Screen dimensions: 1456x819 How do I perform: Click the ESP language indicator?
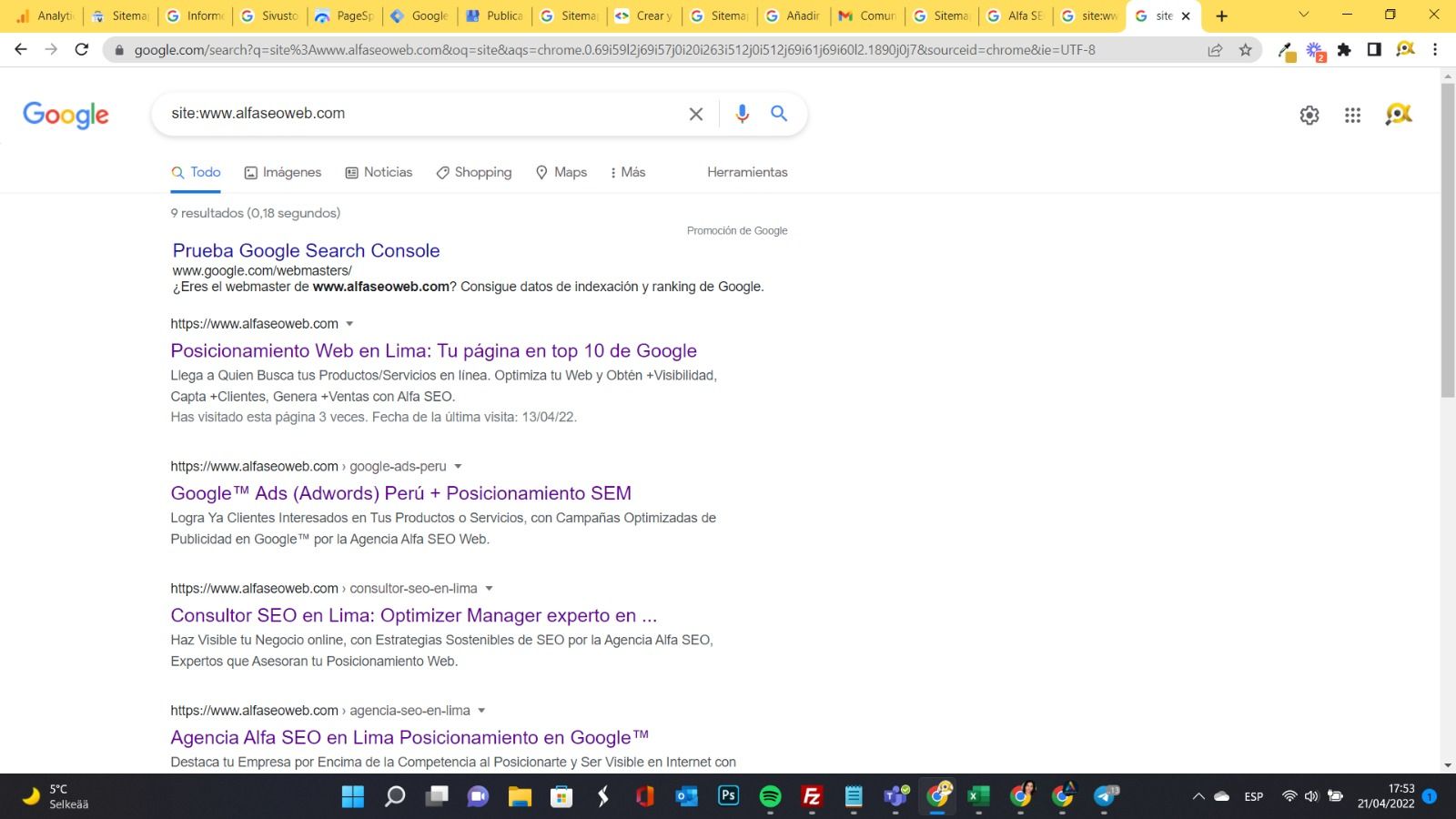click(1254, 797)
